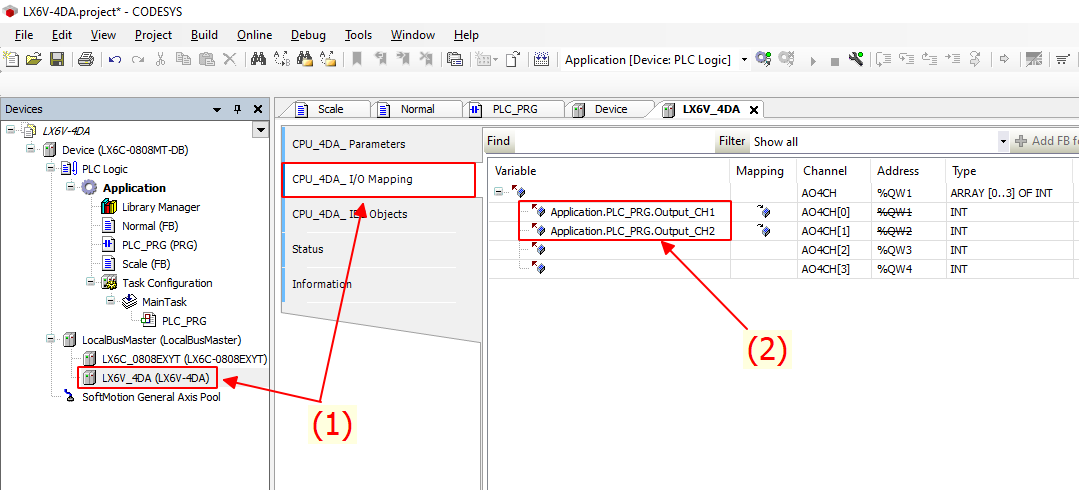Save the project using the floppy disk icon

coord(56,60)
